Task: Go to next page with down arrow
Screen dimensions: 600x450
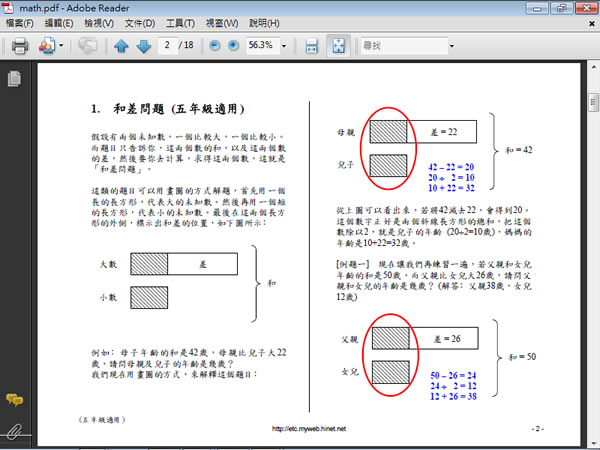Action: (143, 46)
